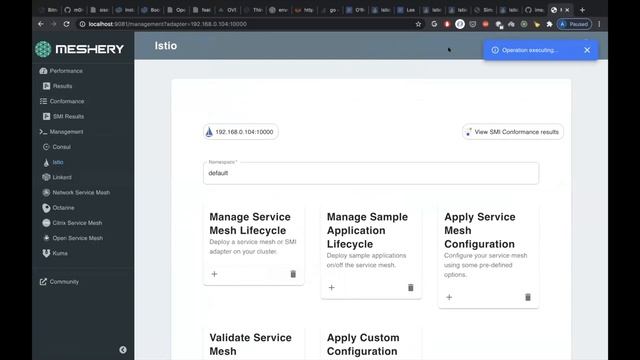640x360 pixels.
Task: Focus the Namespace input field
Action: (371, 173)
